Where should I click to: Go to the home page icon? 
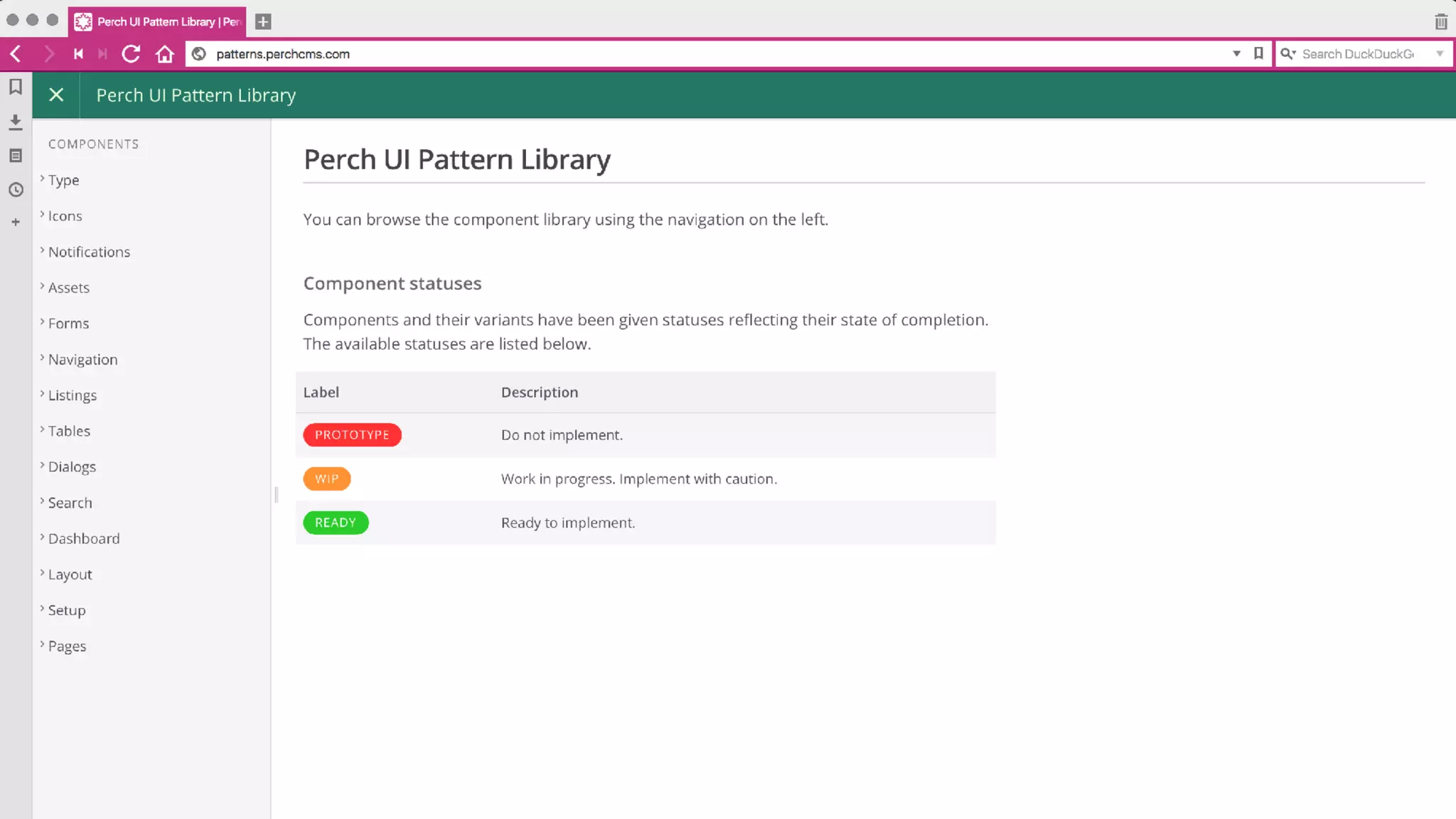[165, 54]
